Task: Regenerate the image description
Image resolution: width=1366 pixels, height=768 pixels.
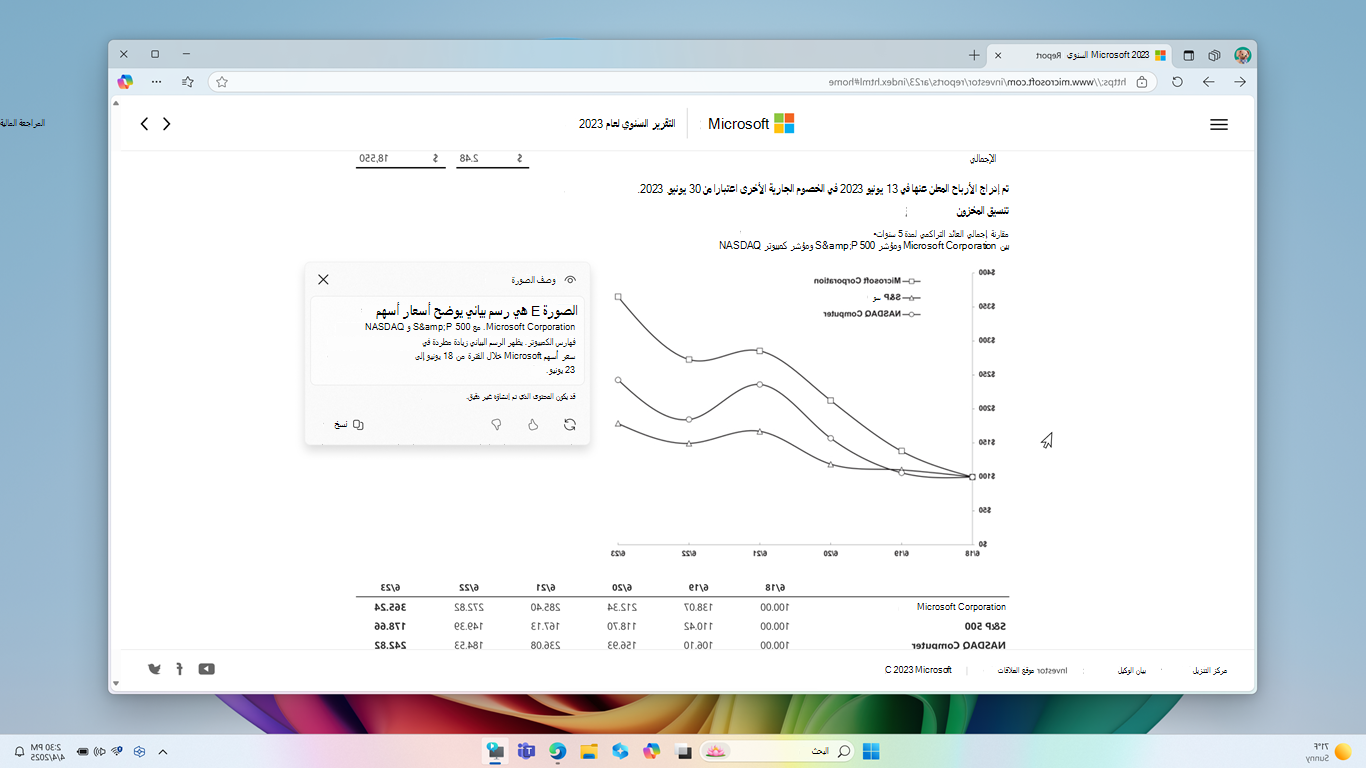Action: coord(570,424)
